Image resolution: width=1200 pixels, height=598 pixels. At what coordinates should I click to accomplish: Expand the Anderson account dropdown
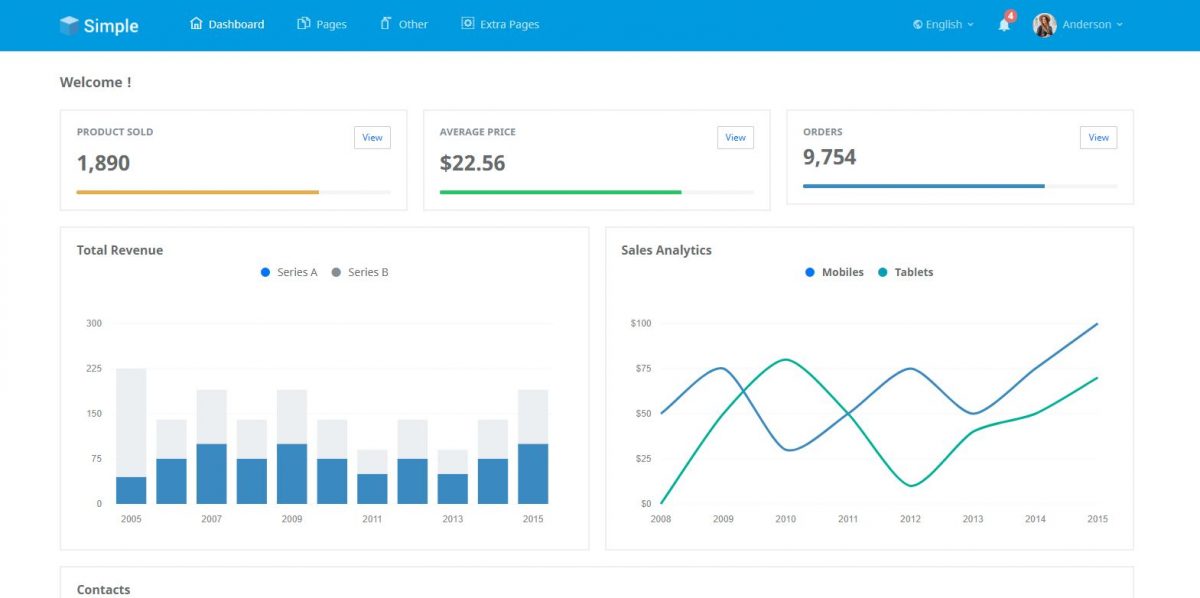coord(1089,25)
